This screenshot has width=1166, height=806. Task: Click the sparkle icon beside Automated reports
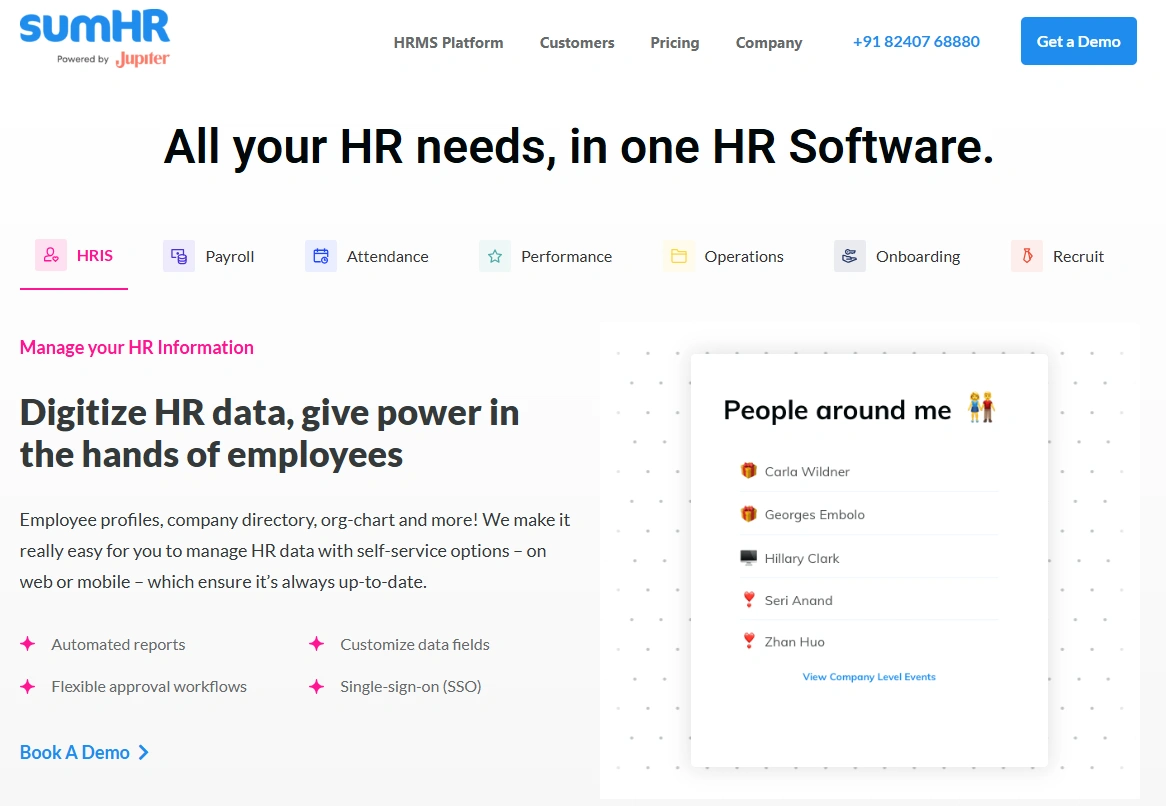click(x=28, y=644)
